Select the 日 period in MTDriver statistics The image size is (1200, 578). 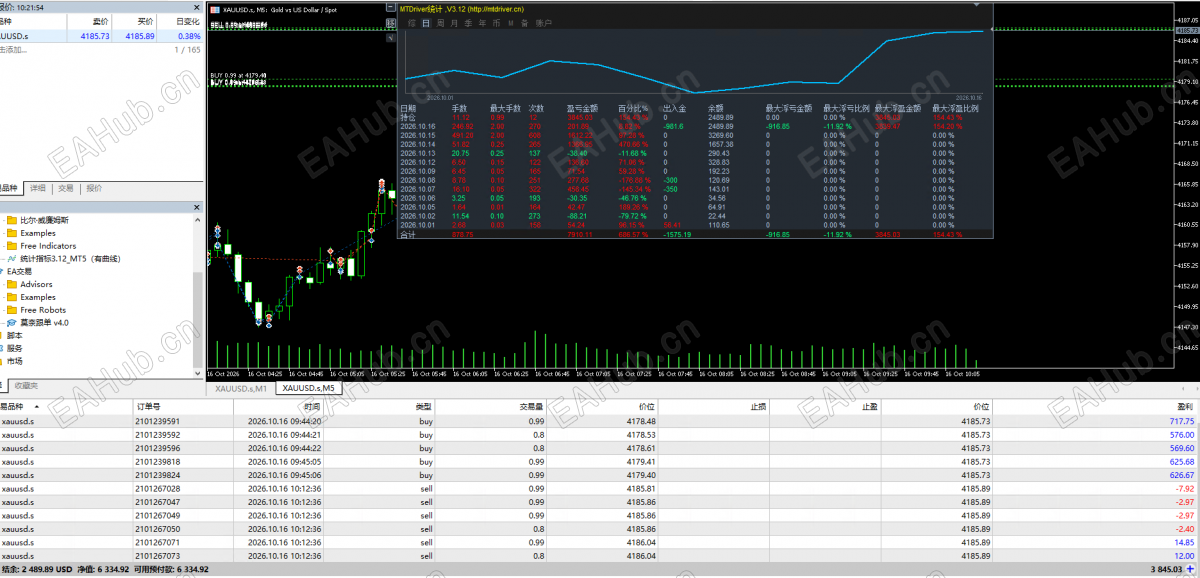click(x=426, y=22)
